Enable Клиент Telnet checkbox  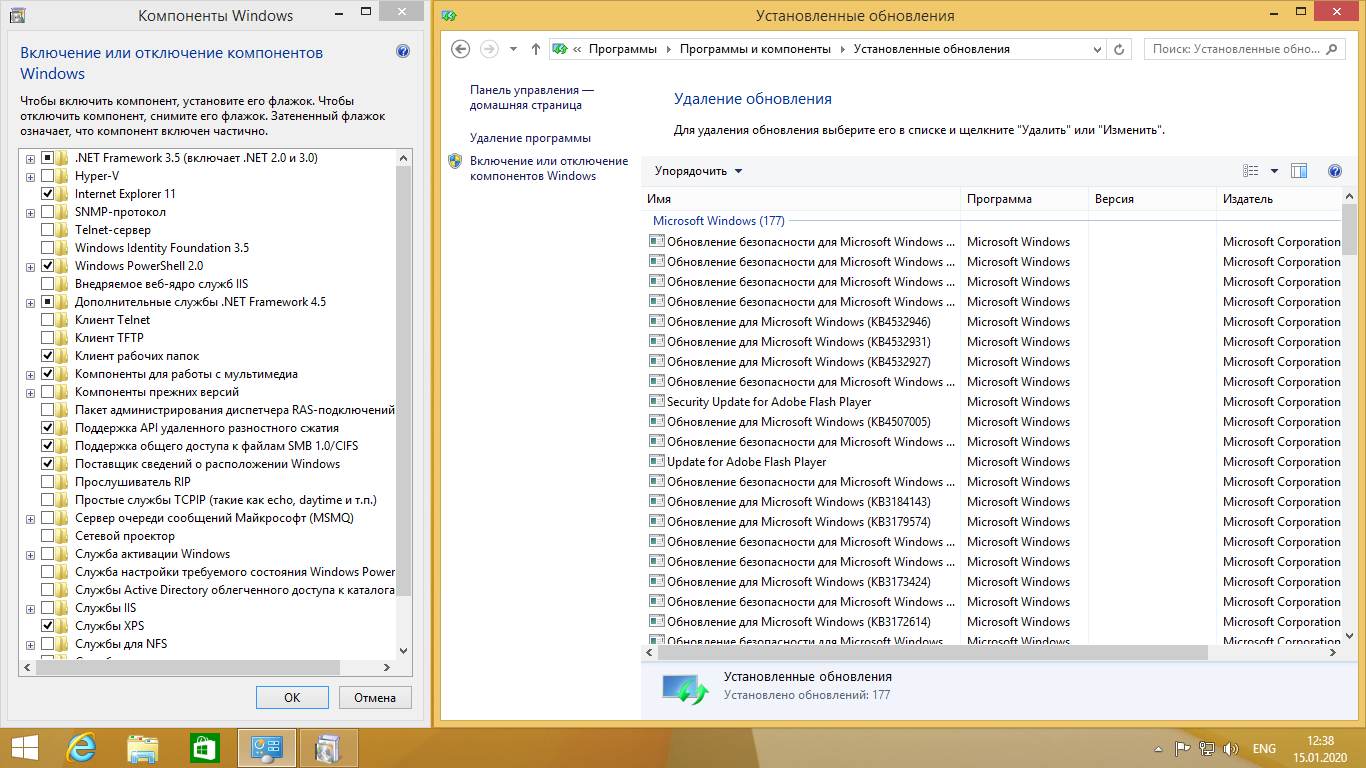click(x=47, y=319)
